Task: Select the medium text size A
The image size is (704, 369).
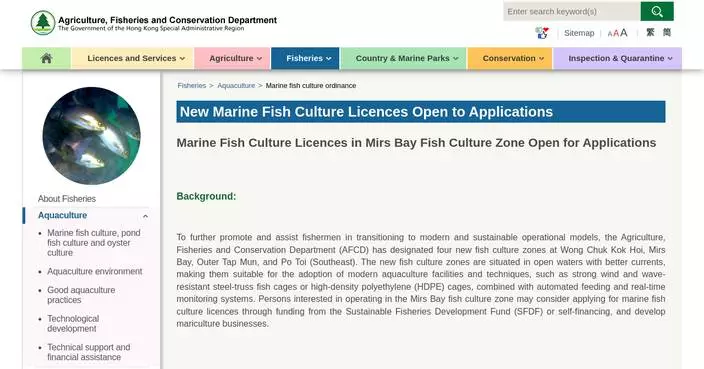Action: [616, 33]
